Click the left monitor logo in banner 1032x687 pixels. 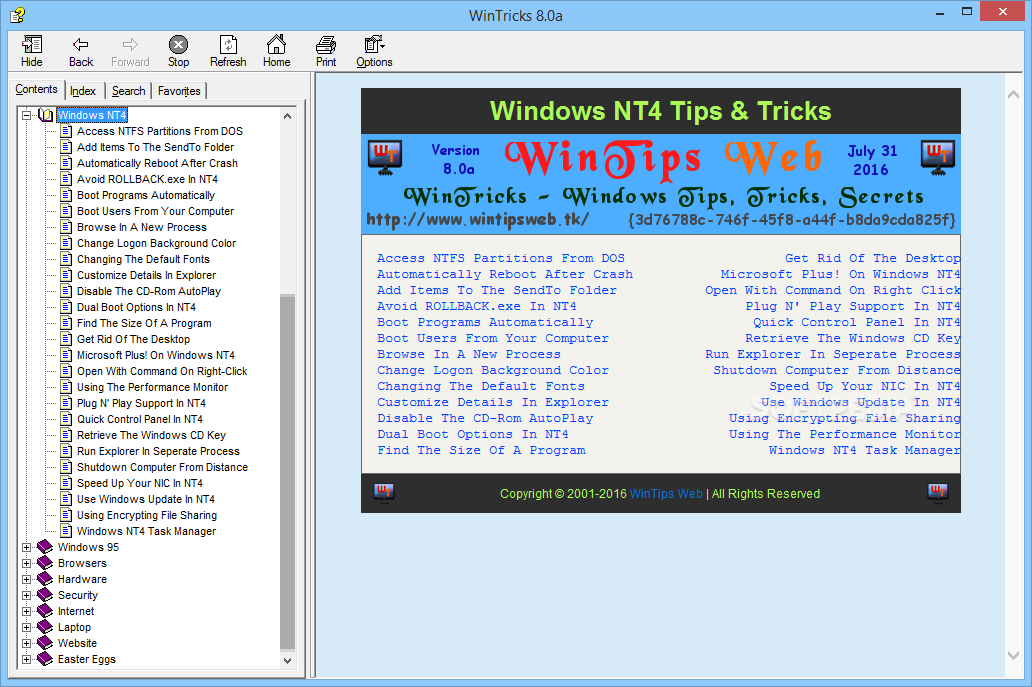coord(385,158)
